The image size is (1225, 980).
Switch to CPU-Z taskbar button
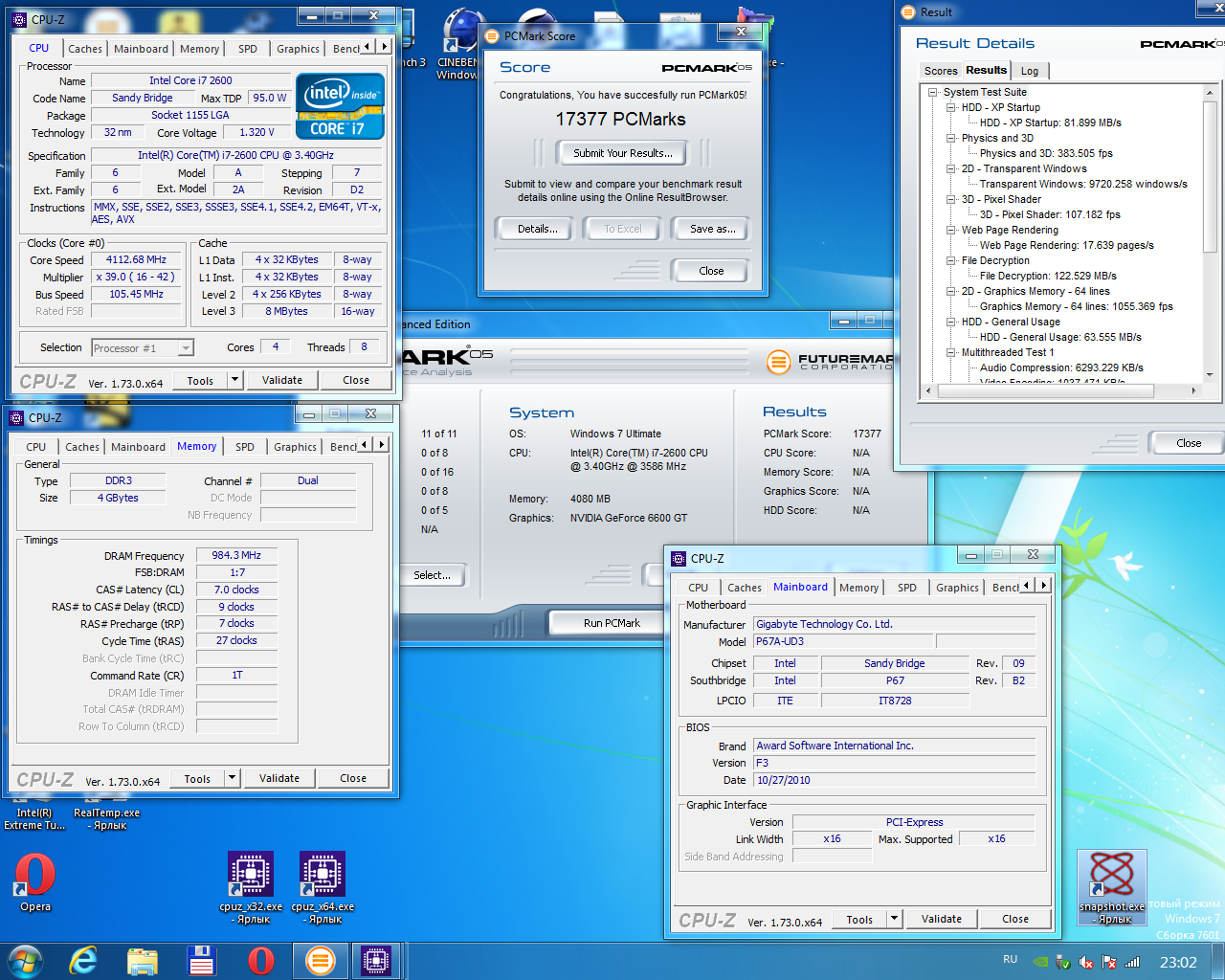pyautogui.click(x=376, y=961)
